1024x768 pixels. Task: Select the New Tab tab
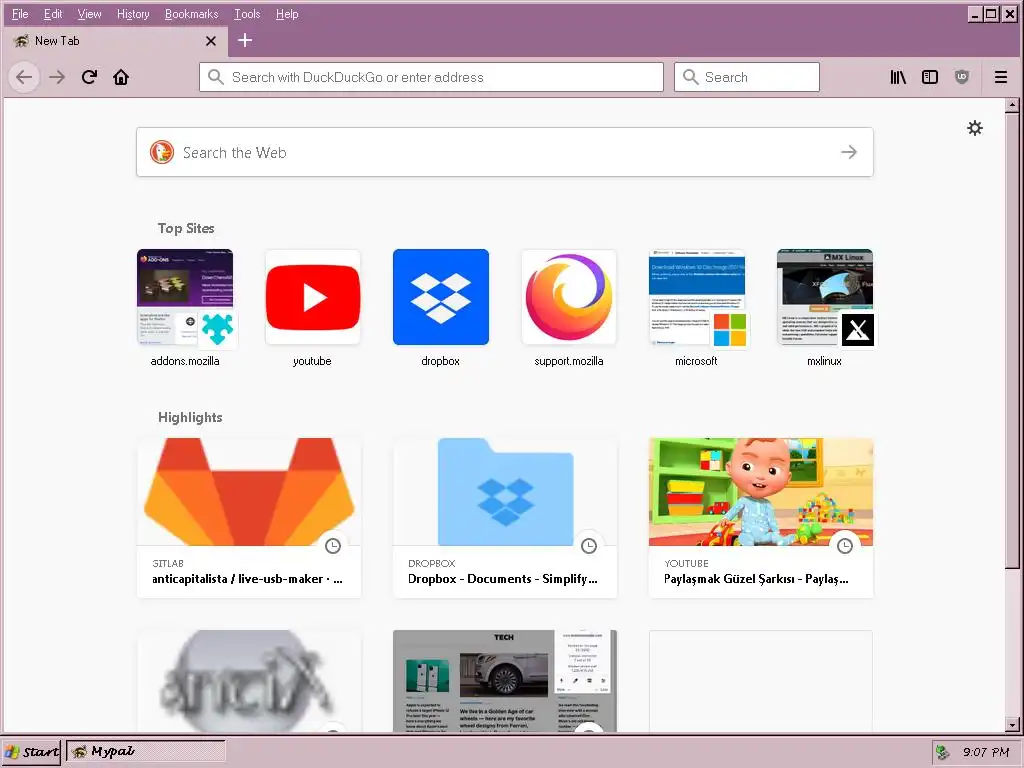(x=116, y=41)
